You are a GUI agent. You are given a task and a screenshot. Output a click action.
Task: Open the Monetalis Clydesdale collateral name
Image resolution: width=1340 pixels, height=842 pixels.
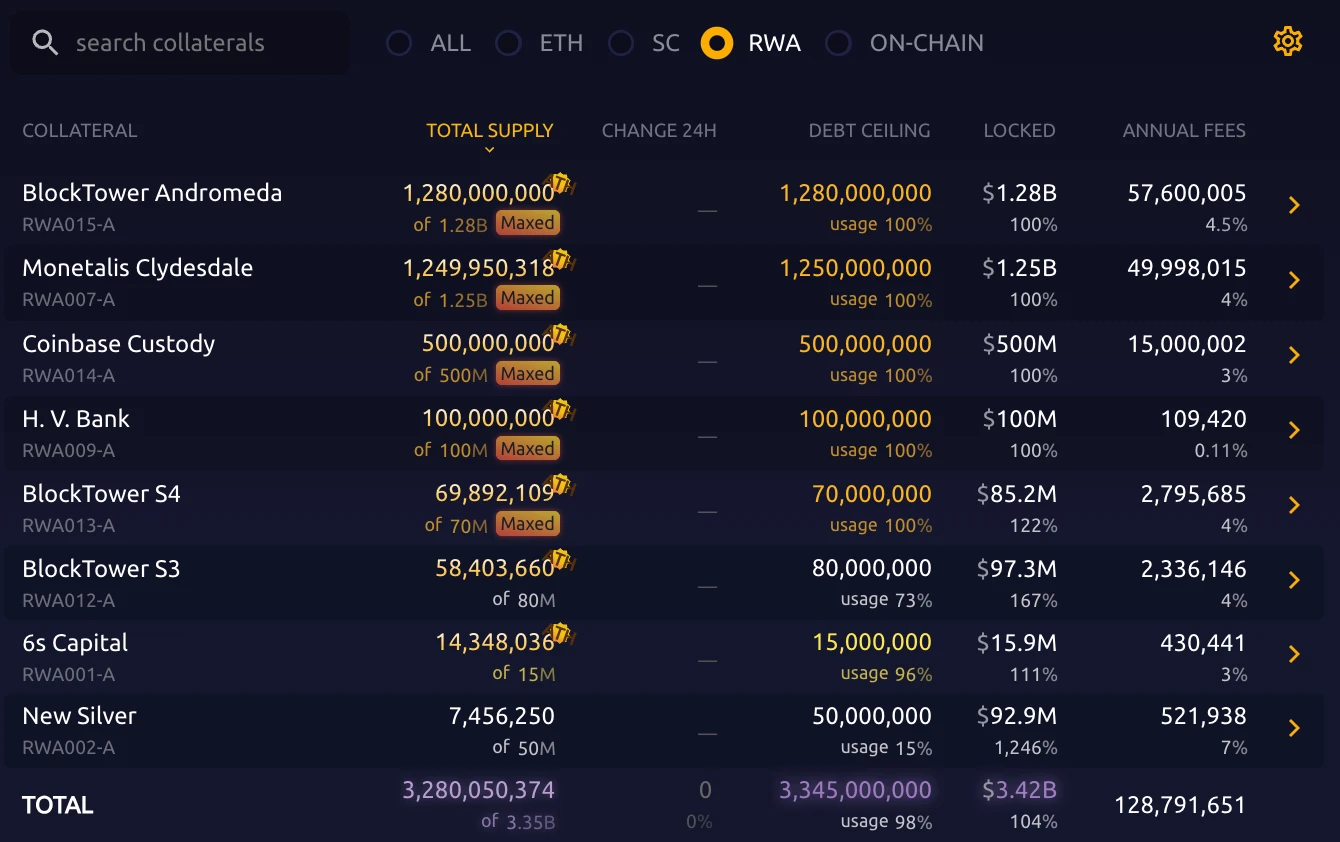(x=138, y=268)
